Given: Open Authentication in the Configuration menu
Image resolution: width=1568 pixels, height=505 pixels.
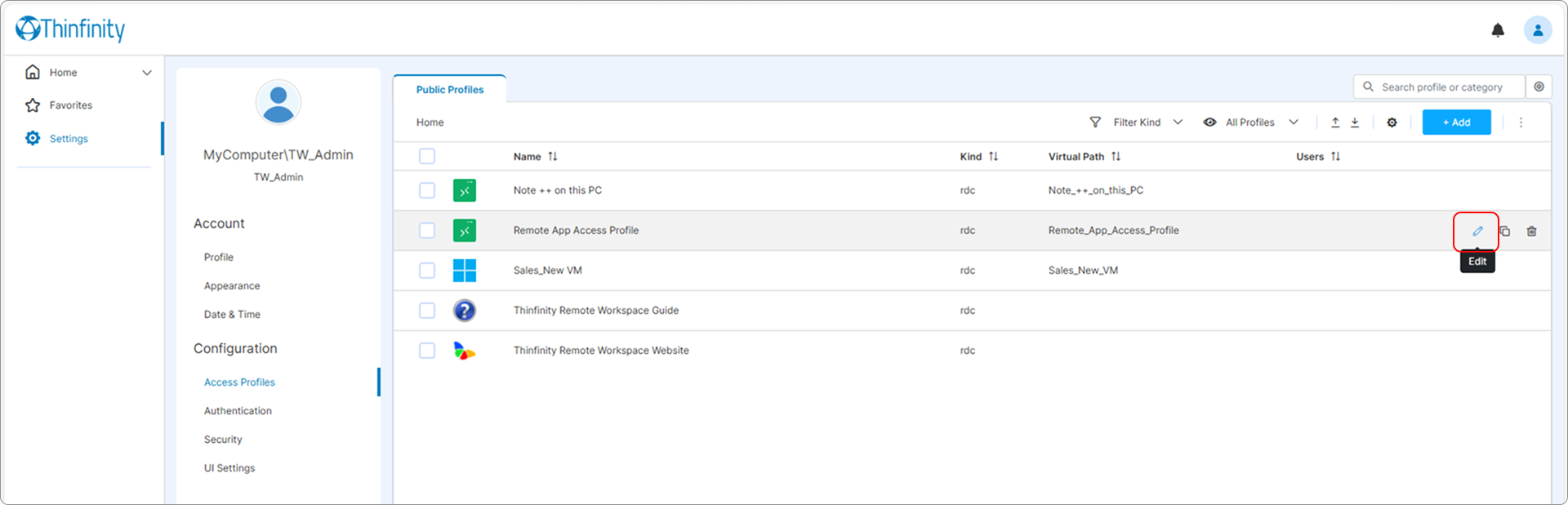Looking at the screenshot, I should point(238,411).
